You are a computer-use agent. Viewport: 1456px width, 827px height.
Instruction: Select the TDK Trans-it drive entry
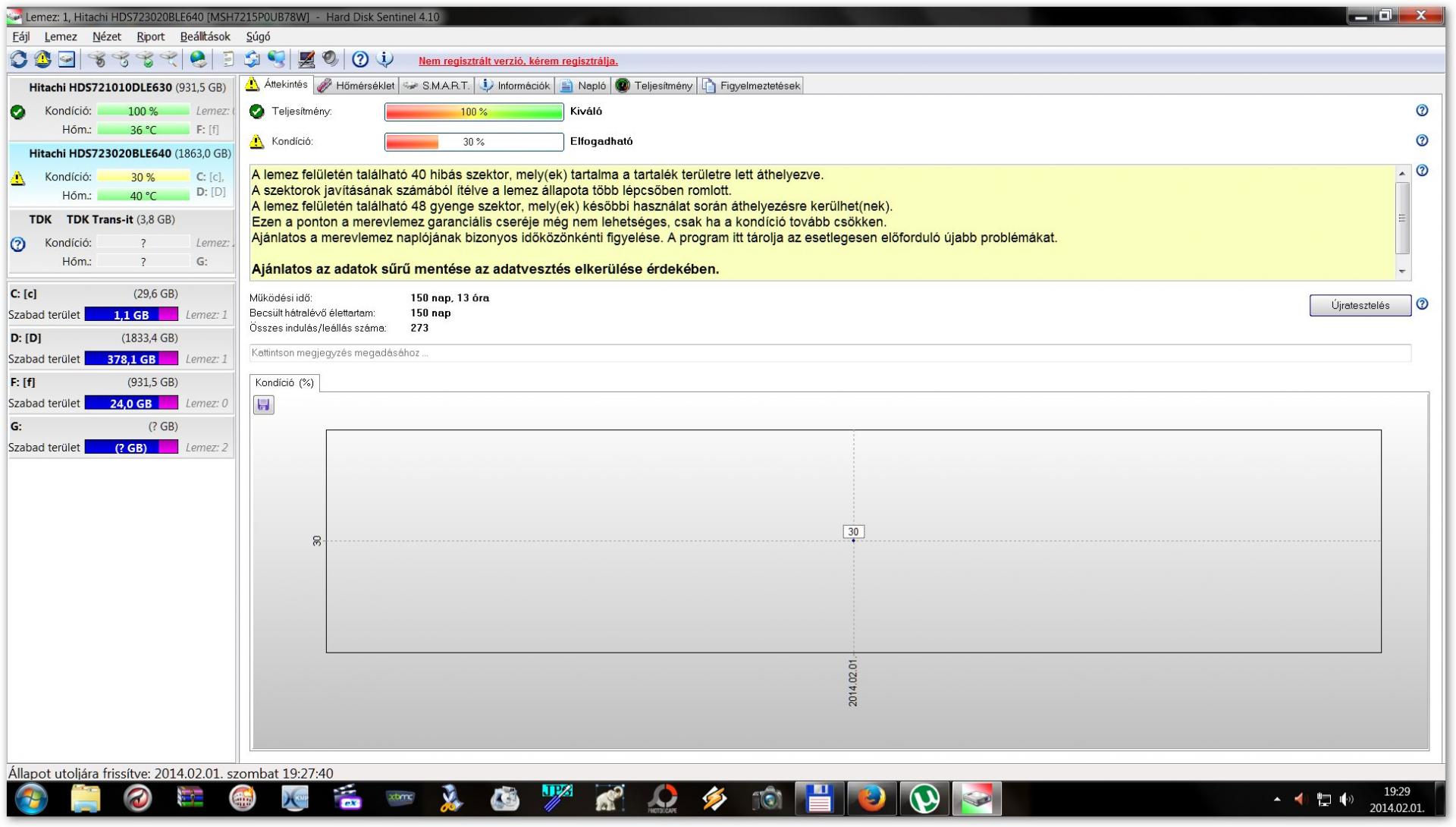(x=121, y=241)
